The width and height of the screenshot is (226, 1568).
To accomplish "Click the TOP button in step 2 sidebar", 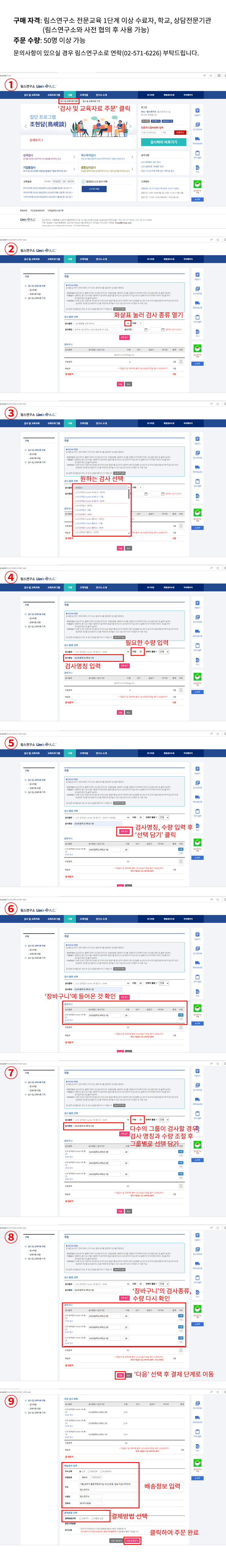I will coord(197,363).
